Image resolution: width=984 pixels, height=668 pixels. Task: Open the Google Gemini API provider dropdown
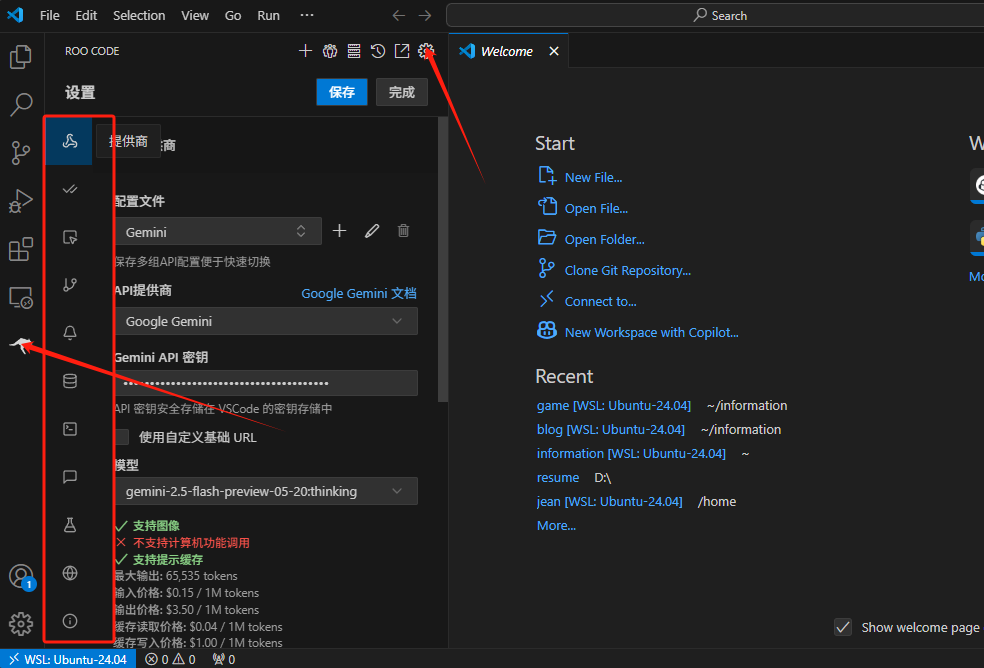266,321
